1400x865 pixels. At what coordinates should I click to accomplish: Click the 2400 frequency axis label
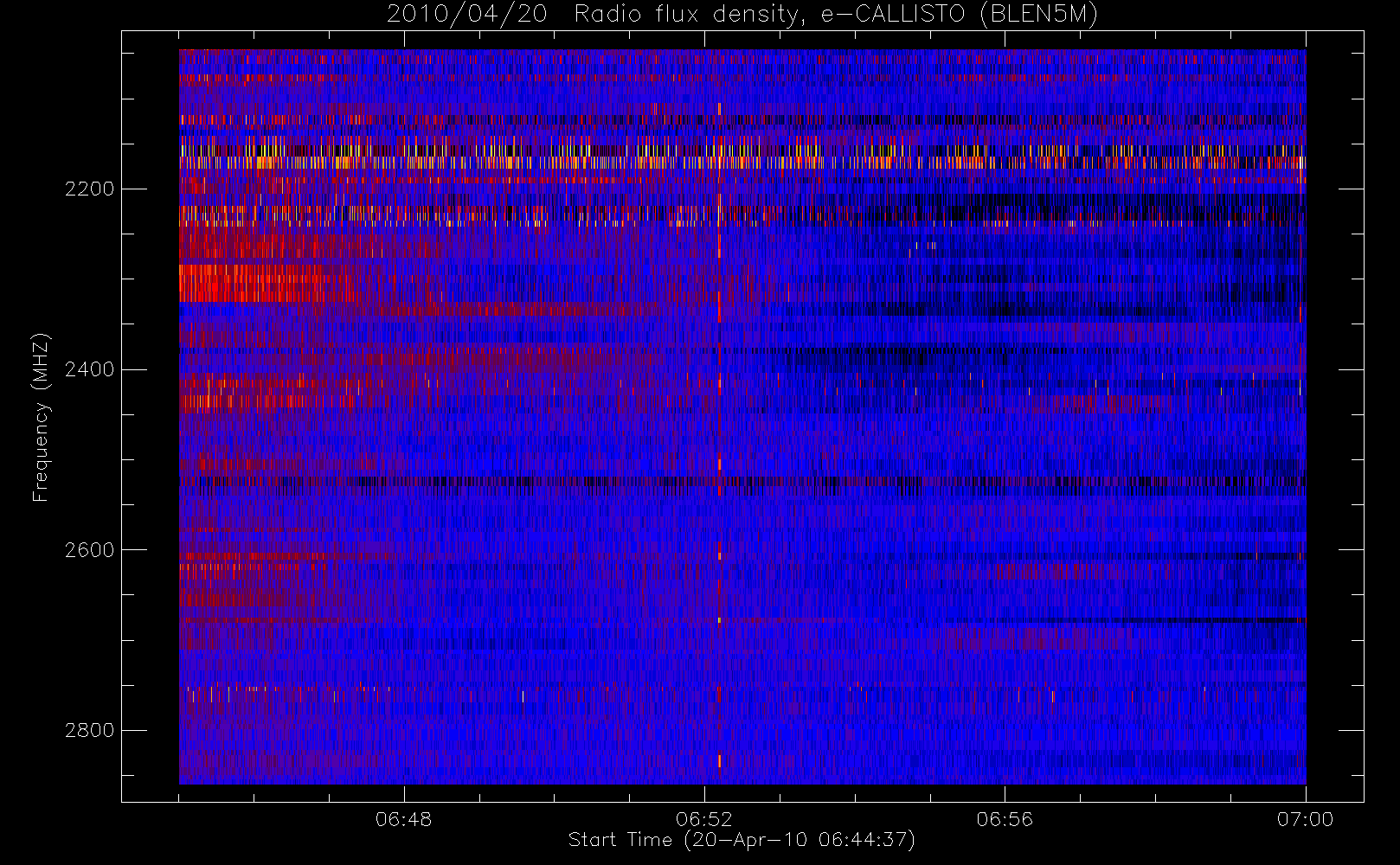(89, 369)
